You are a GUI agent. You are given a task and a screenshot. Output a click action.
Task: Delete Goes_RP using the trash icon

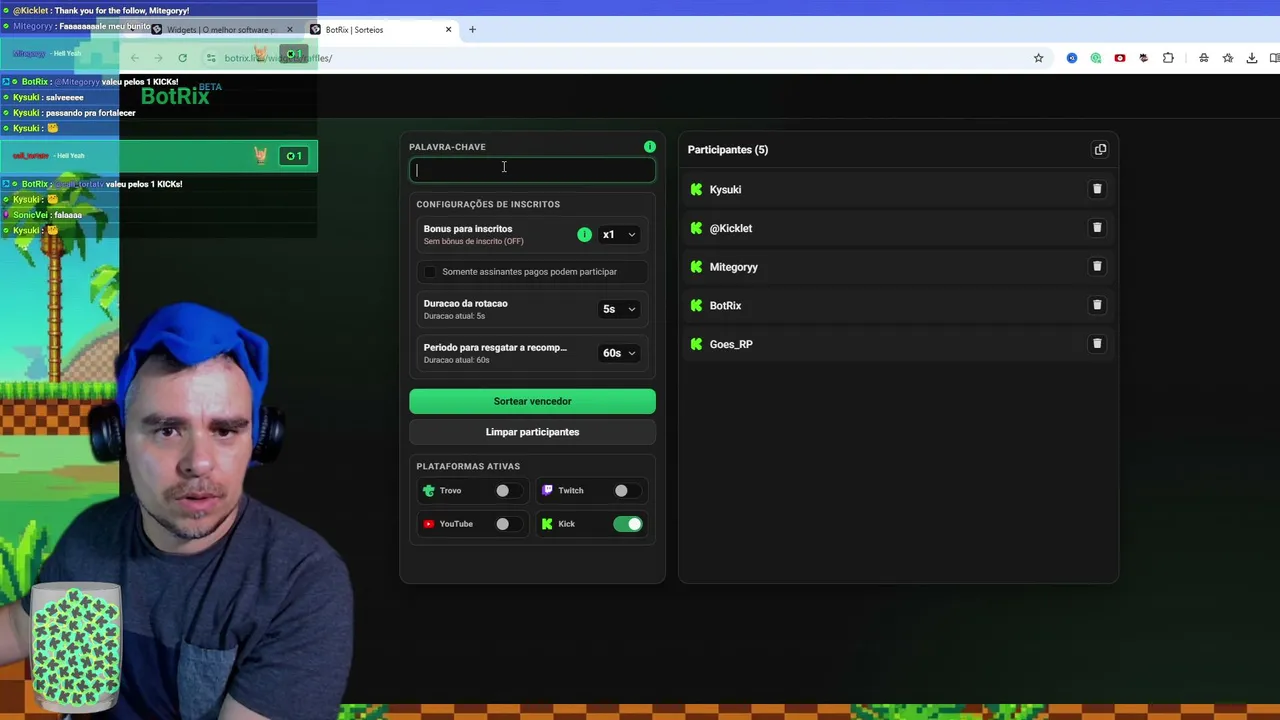click(x=1097, y=344)
